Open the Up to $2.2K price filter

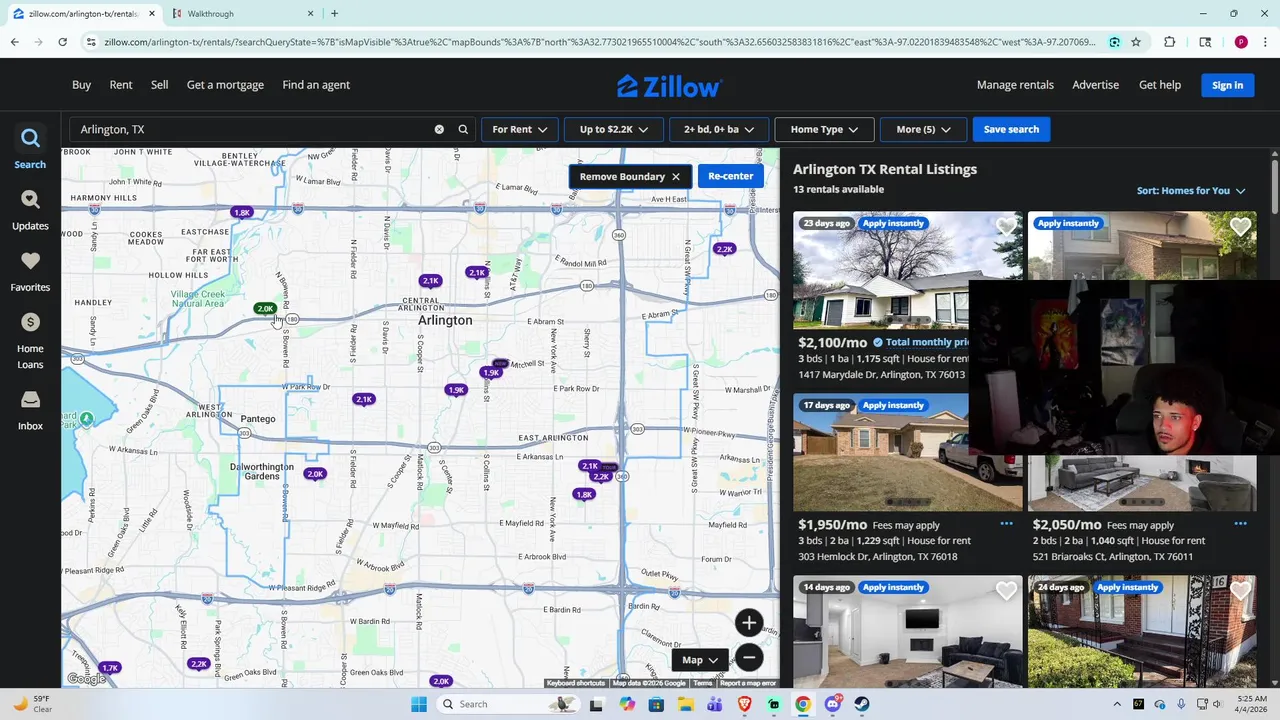[x=614, y=129]
